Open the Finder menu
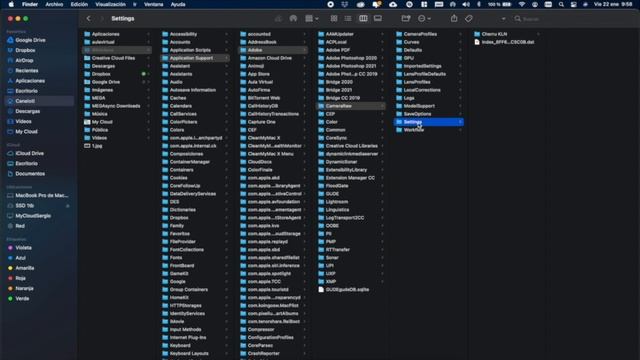The height and width of the screenshot is (360, 640). click(x=29, y=4)
